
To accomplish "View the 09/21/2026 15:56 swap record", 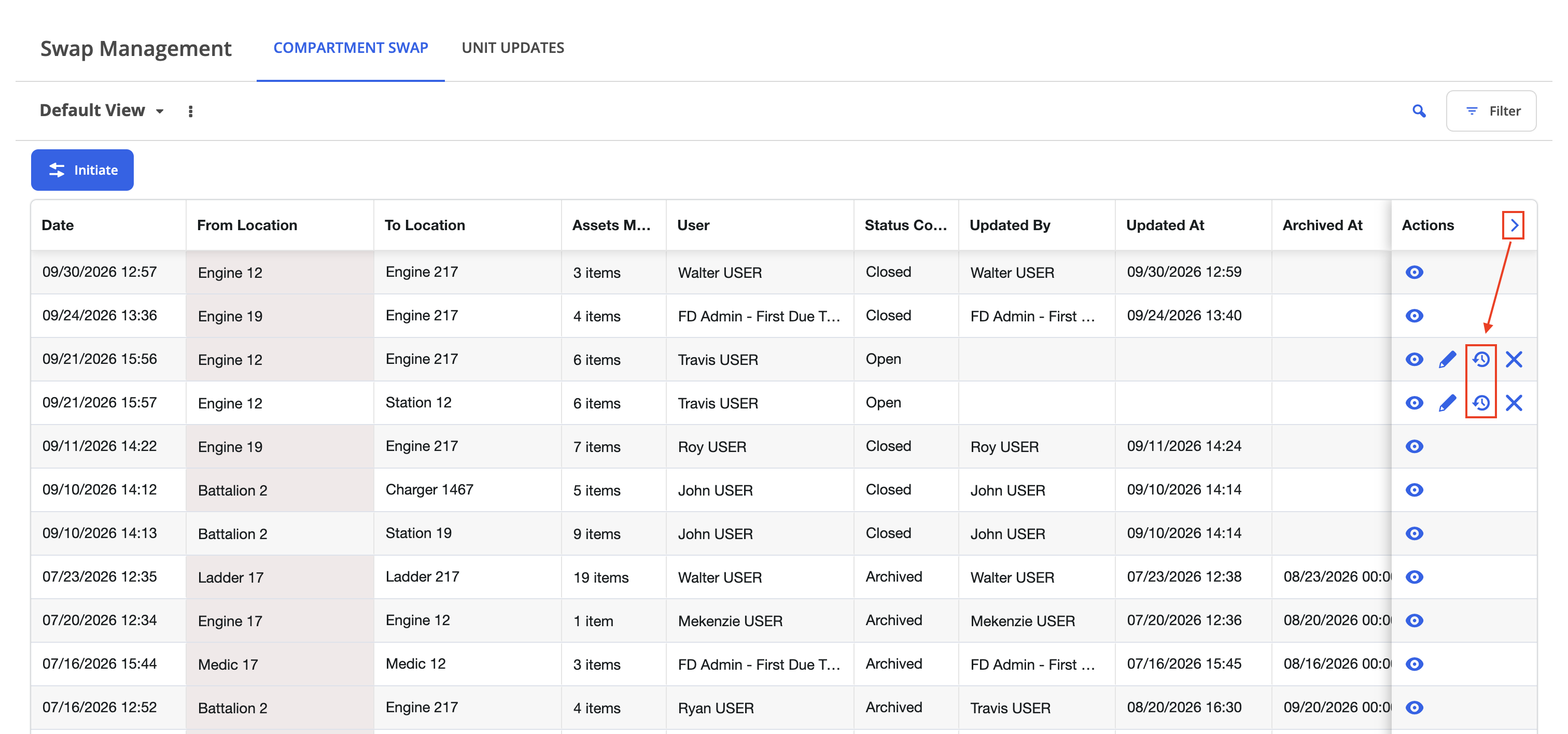I will (x=1414, y=359).
